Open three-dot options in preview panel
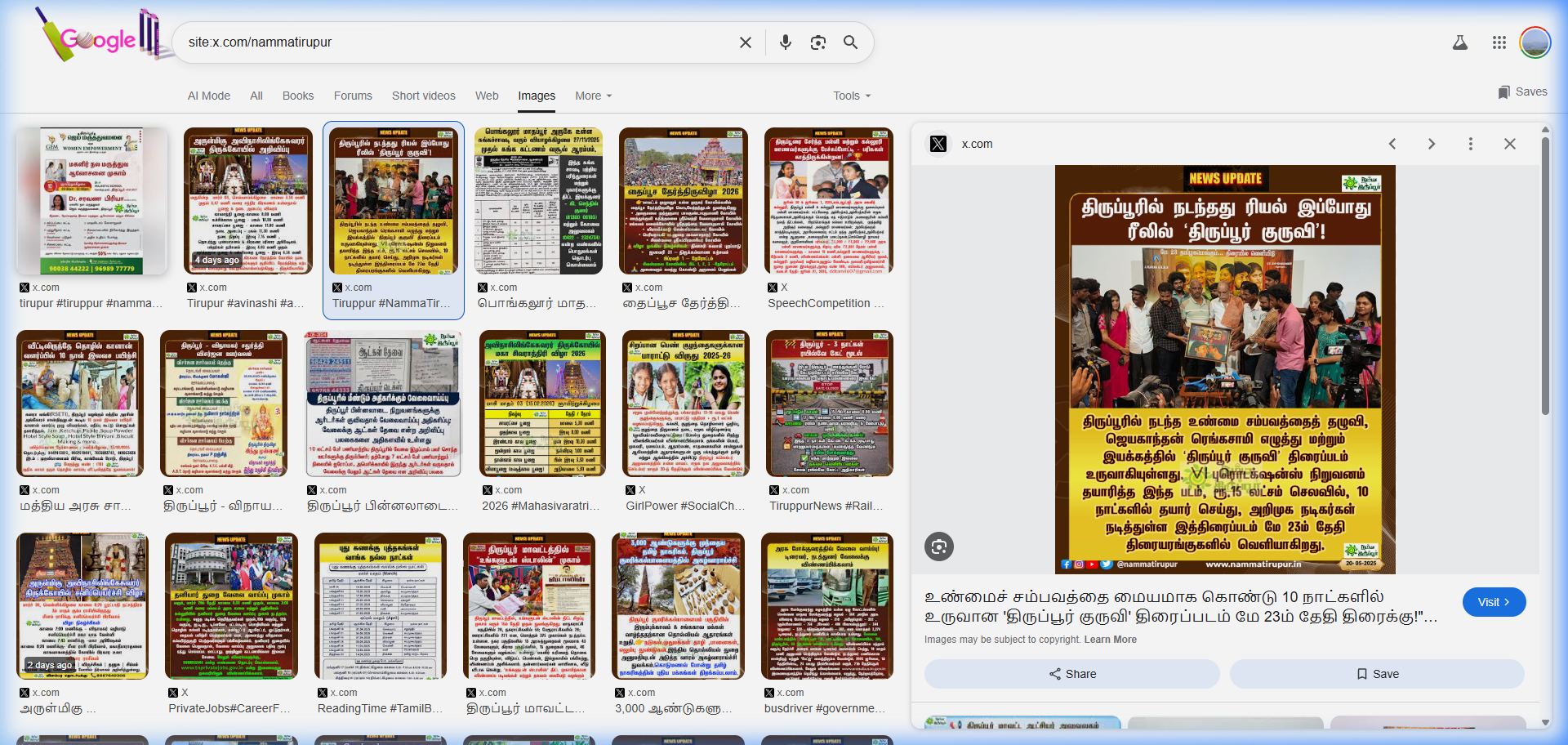 click(x=1470, y=144)
